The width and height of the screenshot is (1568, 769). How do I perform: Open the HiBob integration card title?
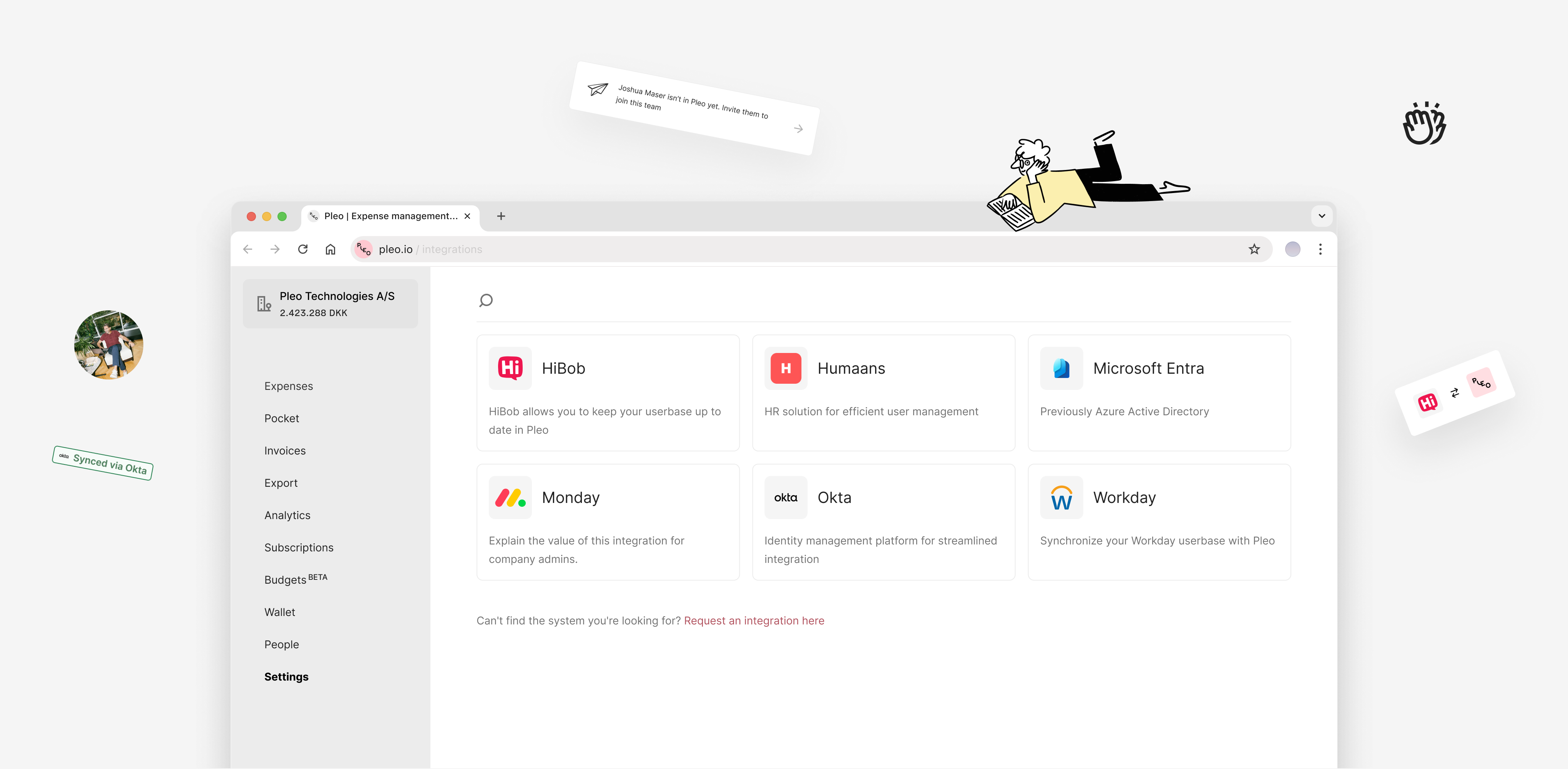564,368
